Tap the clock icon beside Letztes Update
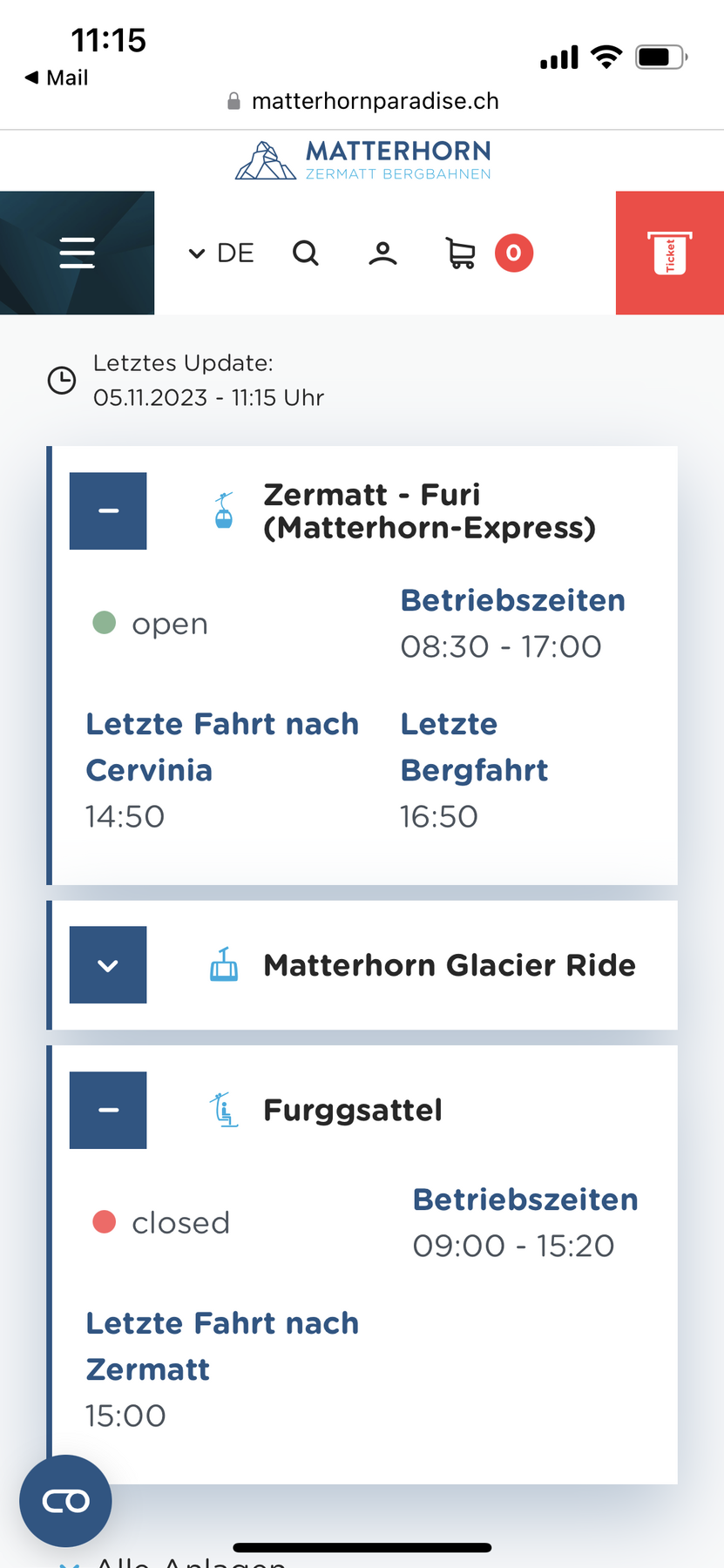The width and height of the screenshot is (724, 1568). coord(62,381)
